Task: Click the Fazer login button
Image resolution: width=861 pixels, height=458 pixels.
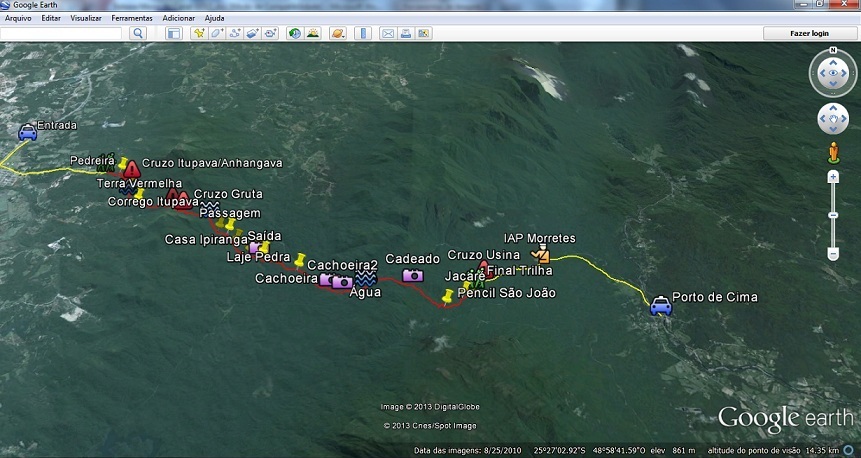Action: pos(809,33)
